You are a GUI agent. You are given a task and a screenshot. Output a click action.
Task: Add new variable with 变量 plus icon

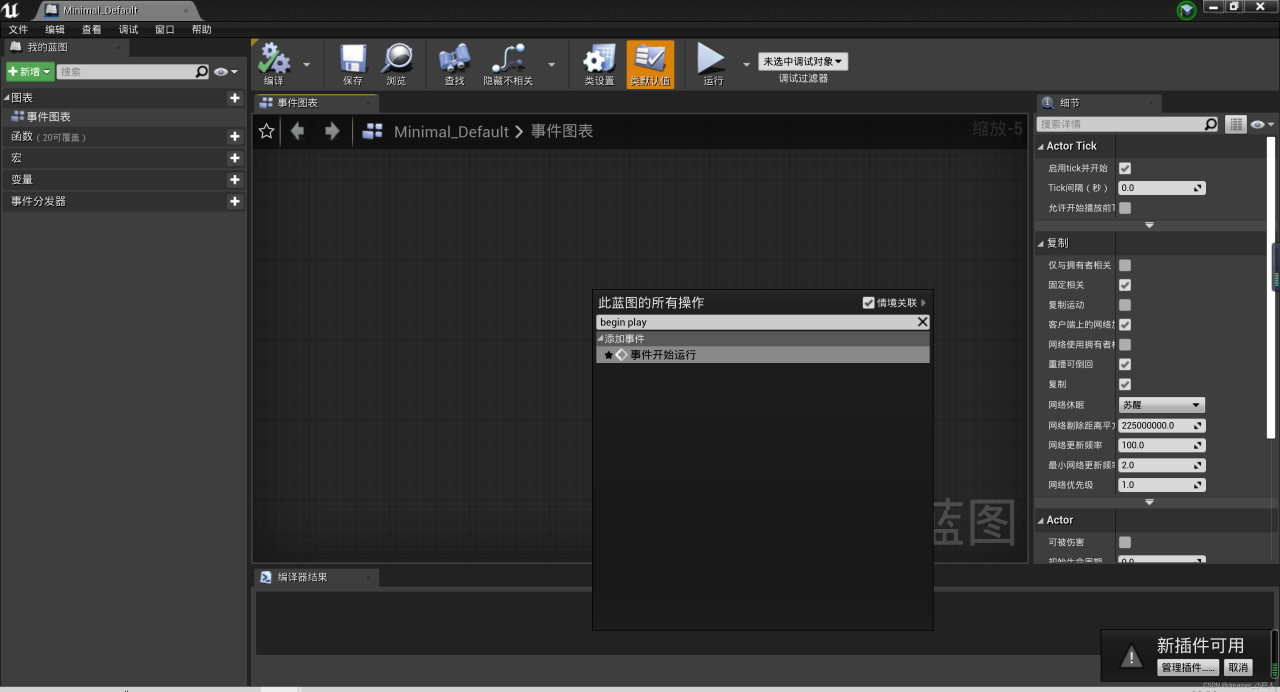[235, 180]
